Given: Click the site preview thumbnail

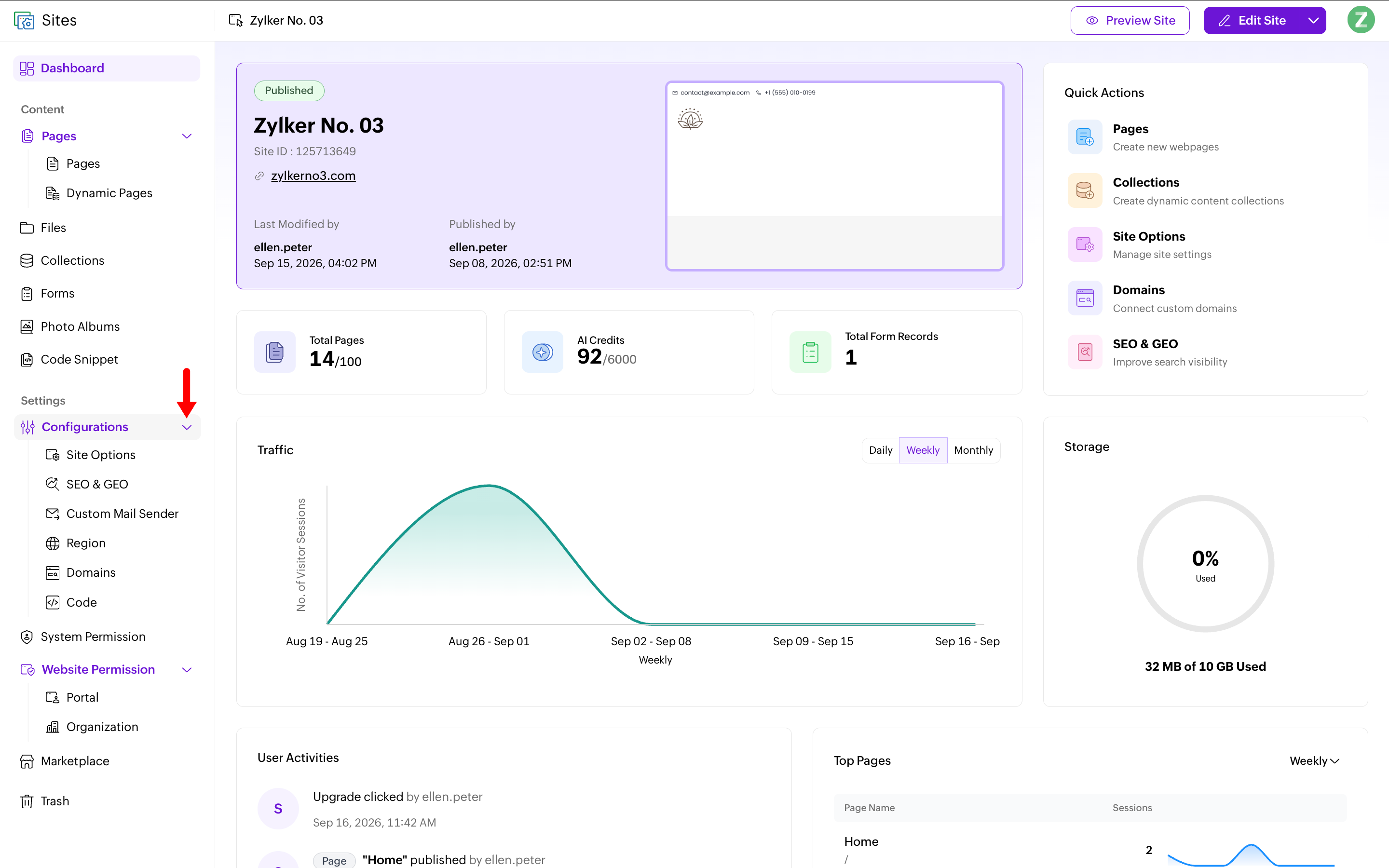Looking at the screenshot, I should point(834,176).
